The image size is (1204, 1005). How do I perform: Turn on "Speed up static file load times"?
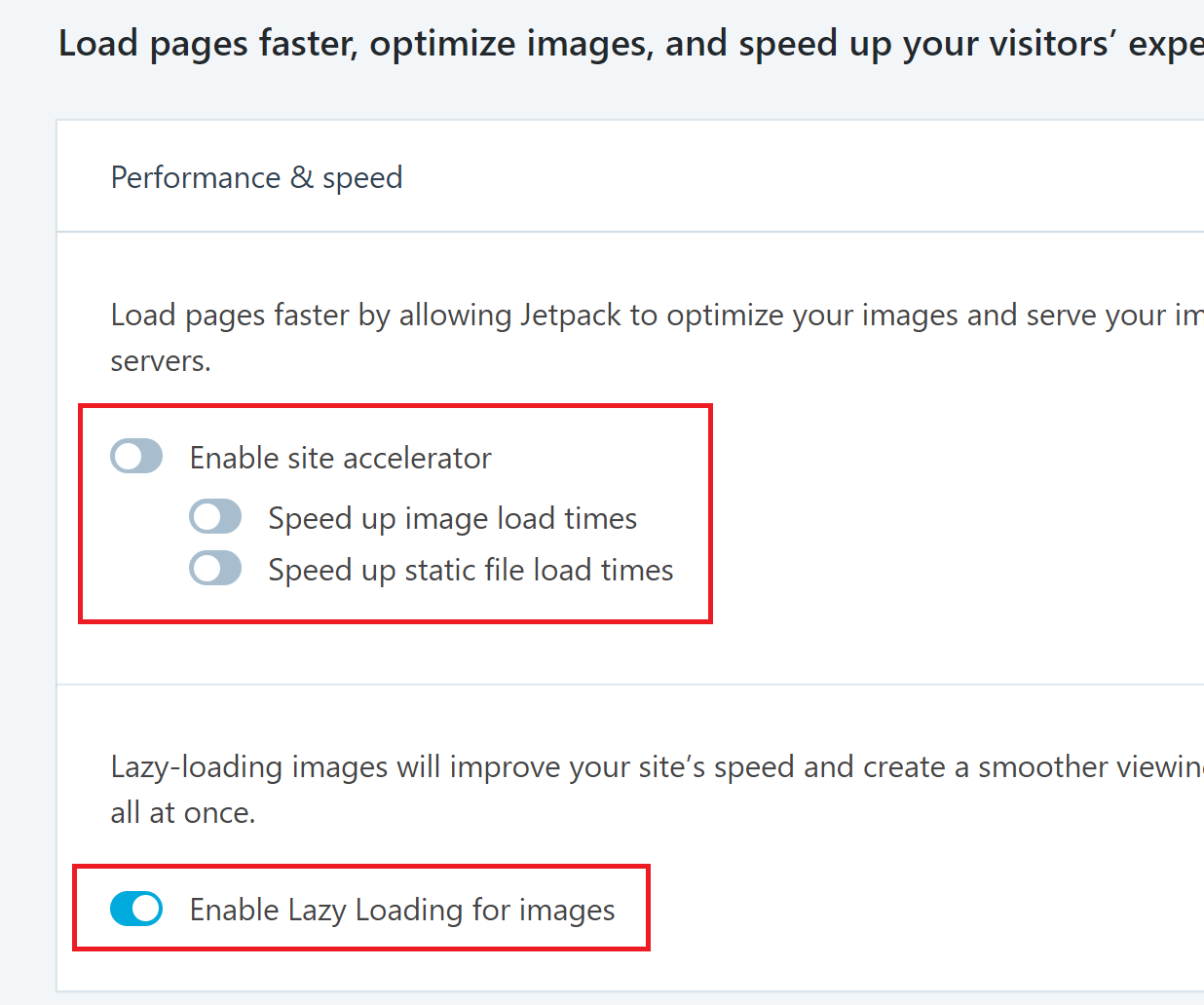pyautogui.click(x=215, y=568)
